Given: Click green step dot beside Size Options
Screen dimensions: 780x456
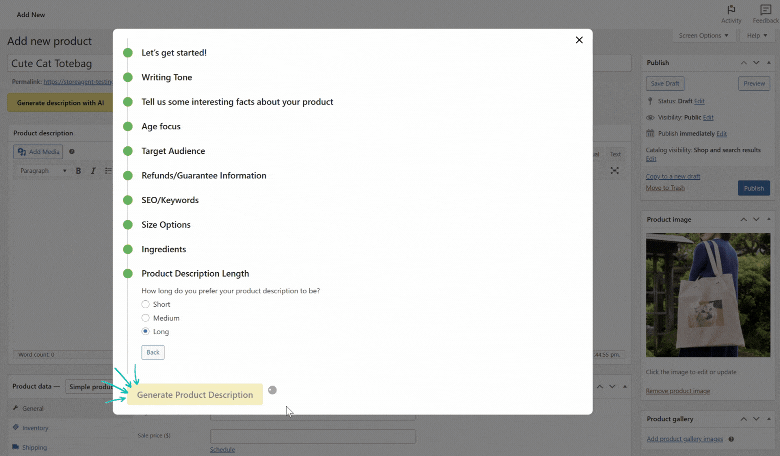Looking at the screenshot, I should coord(128,225).
